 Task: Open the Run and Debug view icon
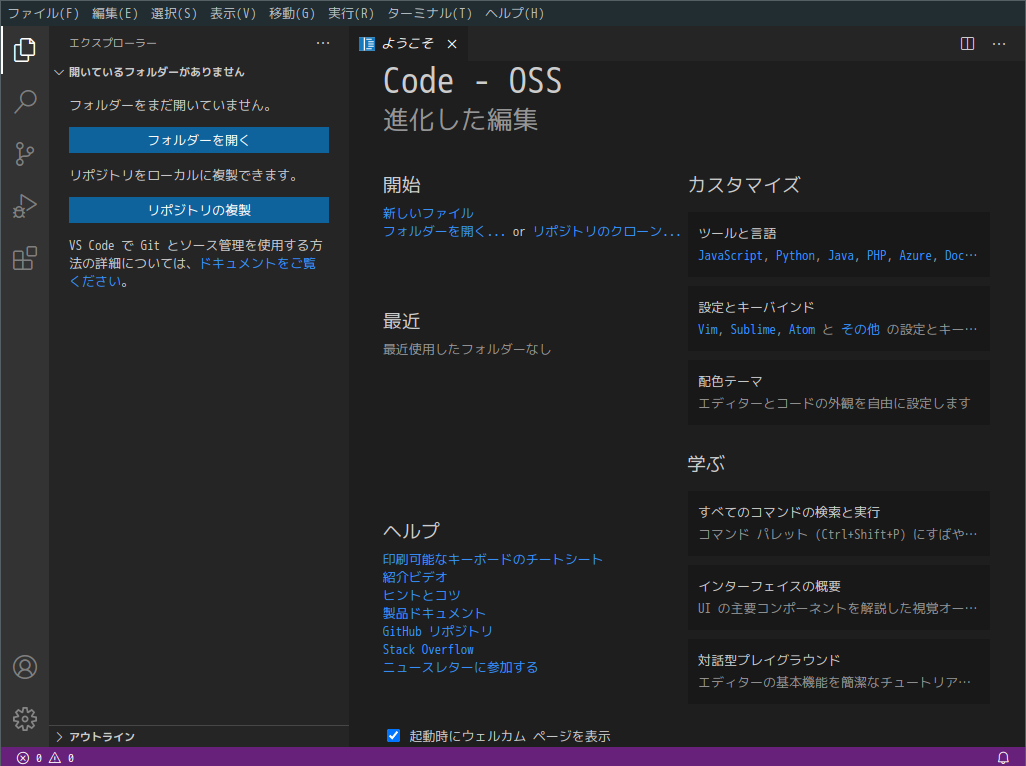coord(25,206)
